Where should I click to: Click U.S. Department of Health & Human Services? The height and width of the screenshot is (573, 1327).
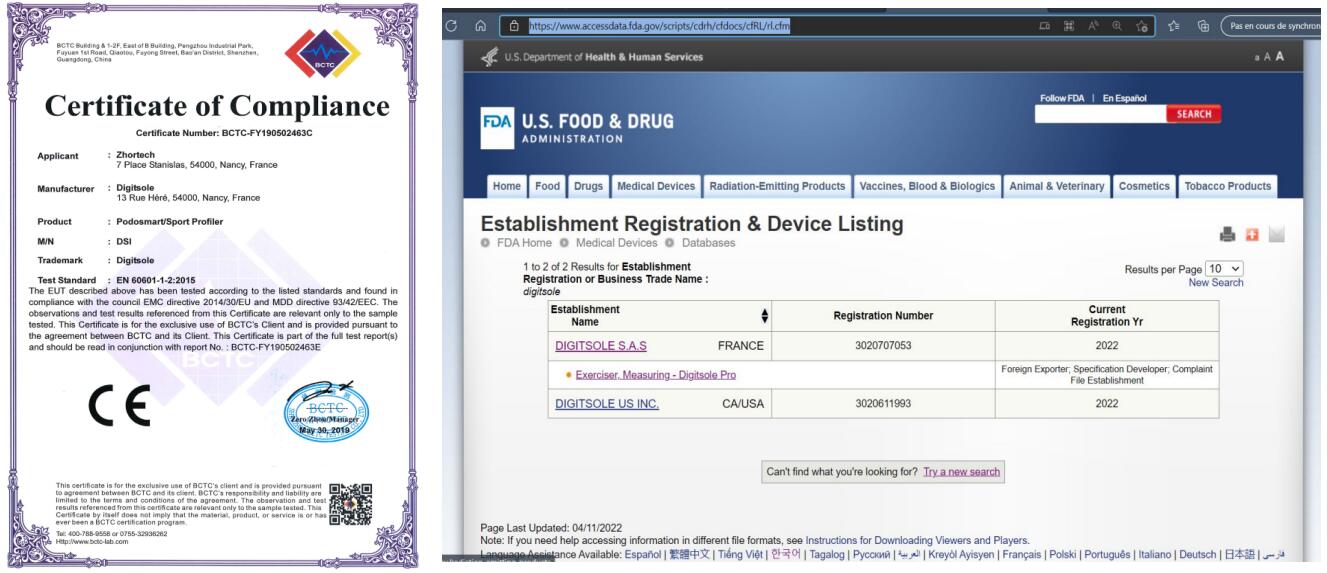point(603,57)
